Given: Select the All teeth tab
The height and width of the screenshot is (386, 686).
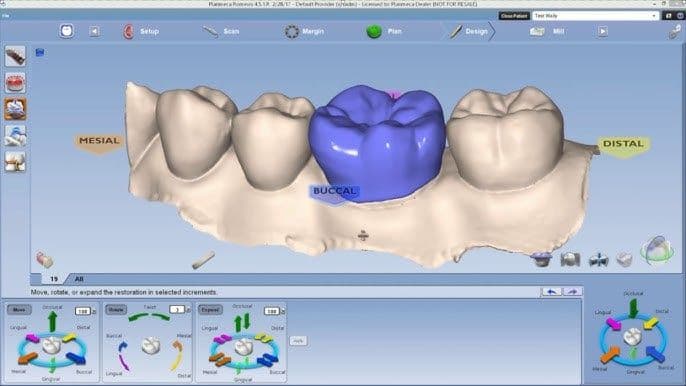Looking at the screenshot, I should [x=79, y=279].
